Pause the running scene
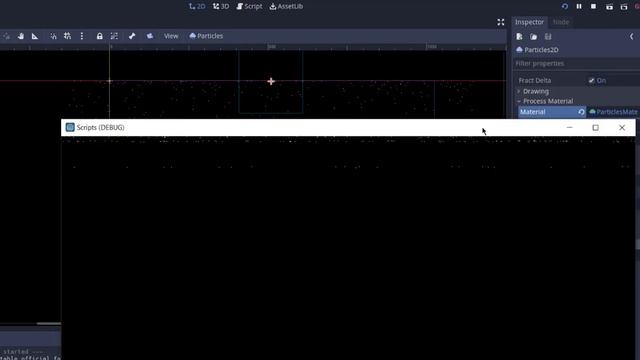 [579, 7]
